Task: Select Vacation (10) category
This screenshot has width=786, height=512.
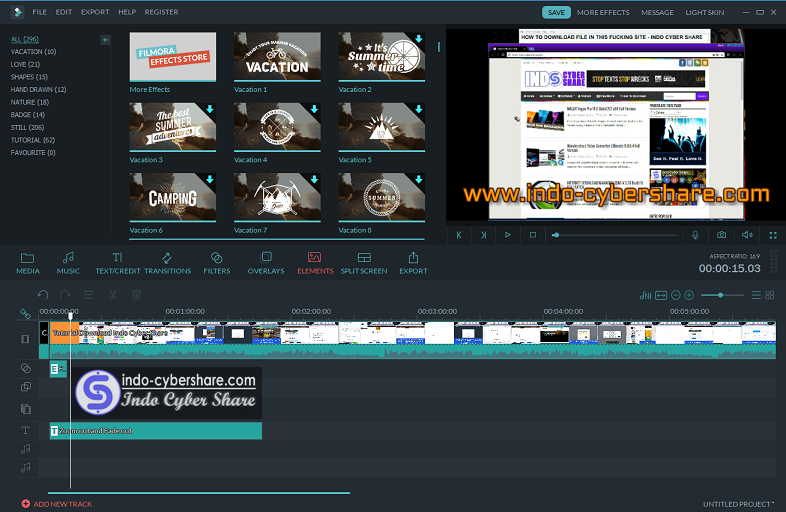Action: click(33, 52)
